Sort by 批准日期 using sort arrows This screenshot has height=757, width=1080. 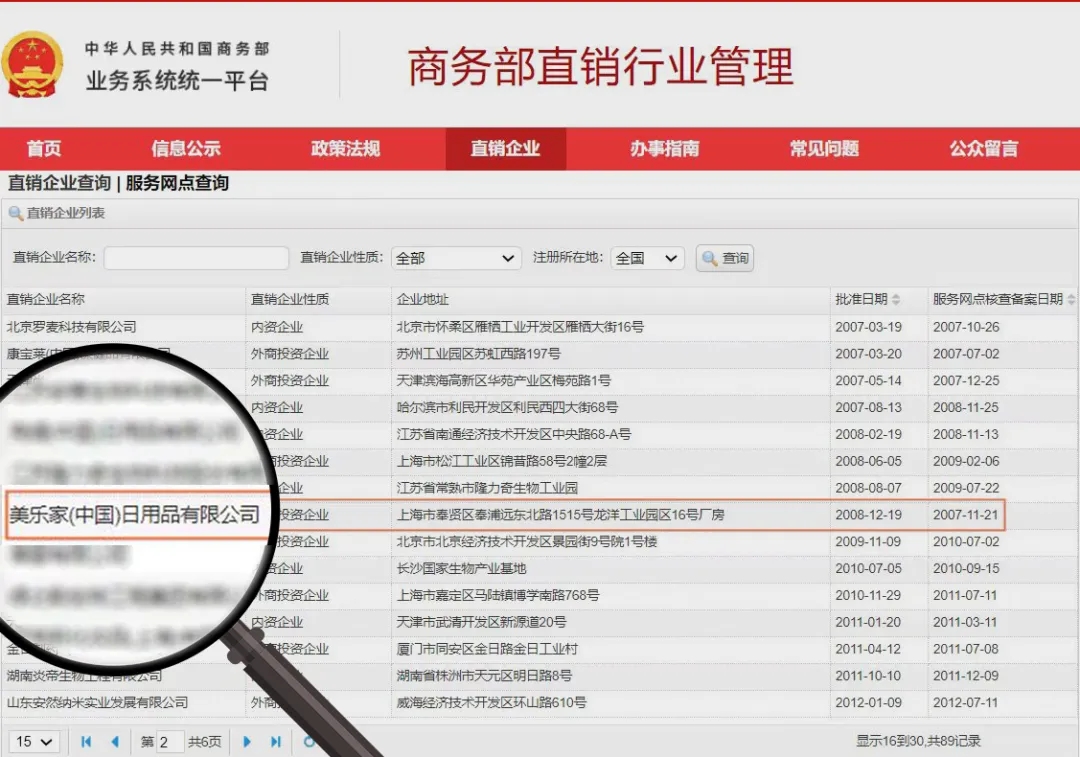tap(896, 300)
